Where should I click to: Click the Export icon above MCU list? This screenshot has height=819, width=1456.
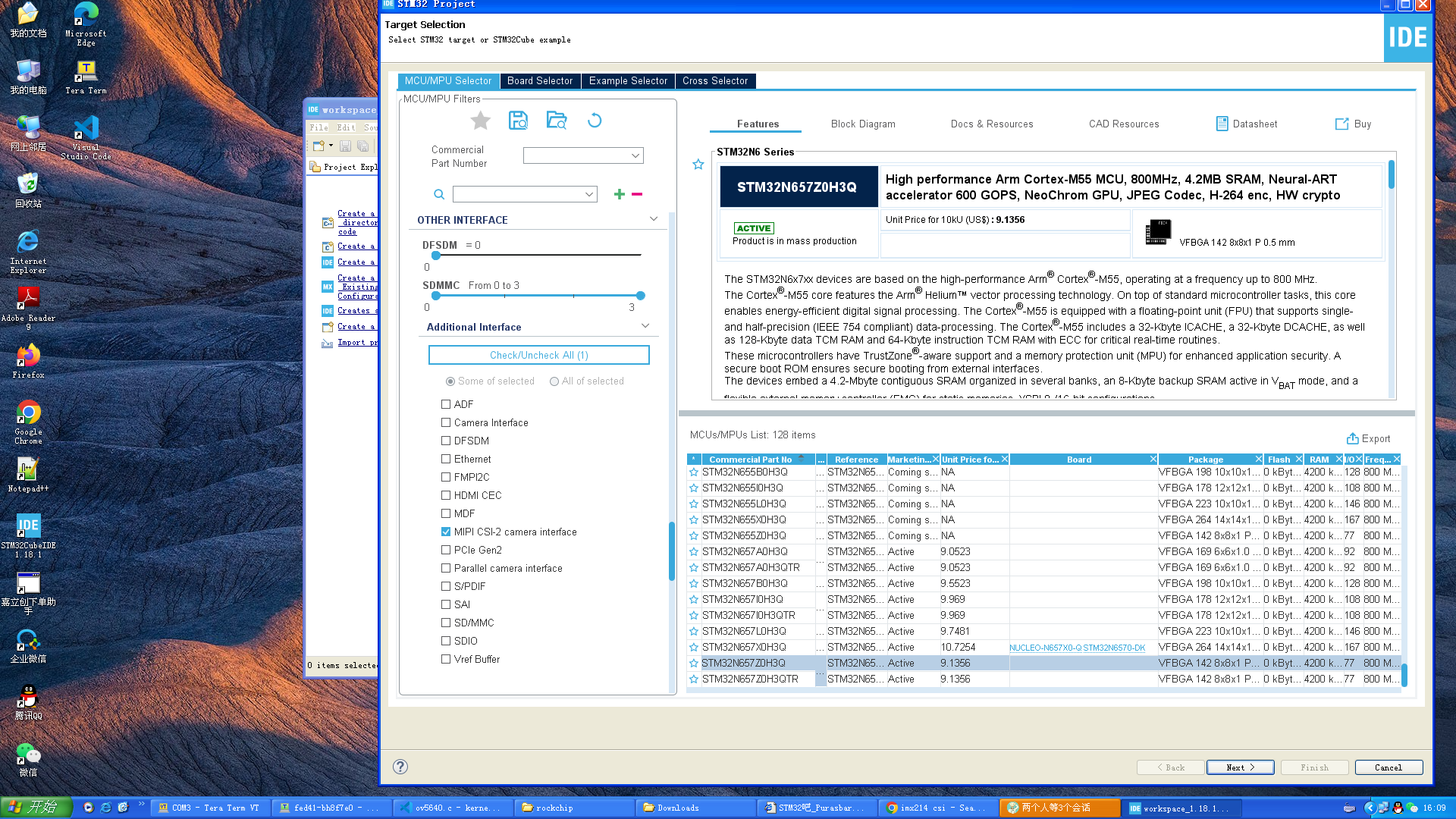tap(1352, 438)
